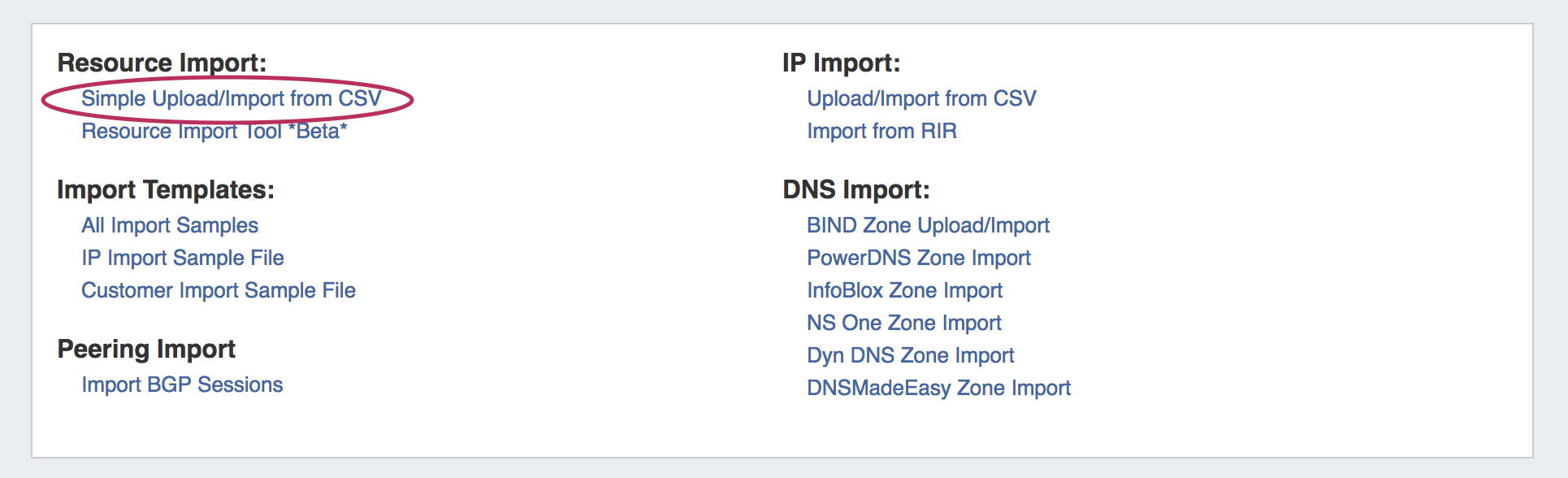Click the Import Templates section heading
The image size is (1568, 478).
pyautogui.click(x=166, y=190)
